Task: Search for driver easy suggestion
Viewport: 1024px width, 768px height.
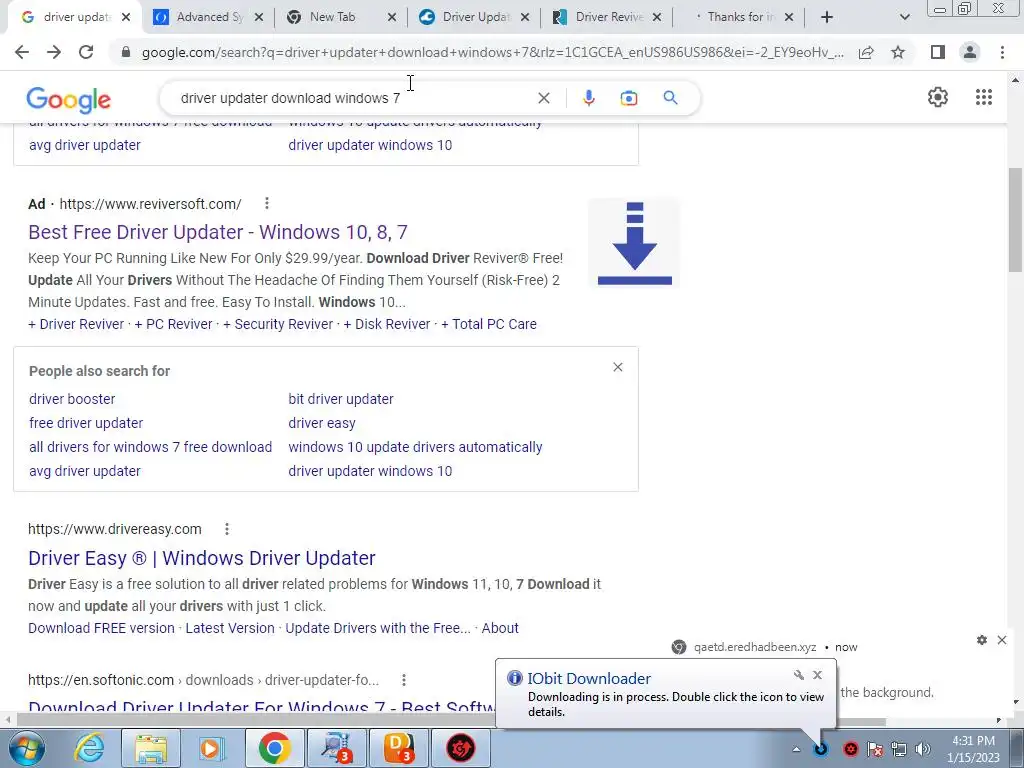Action: coord(322,423)
